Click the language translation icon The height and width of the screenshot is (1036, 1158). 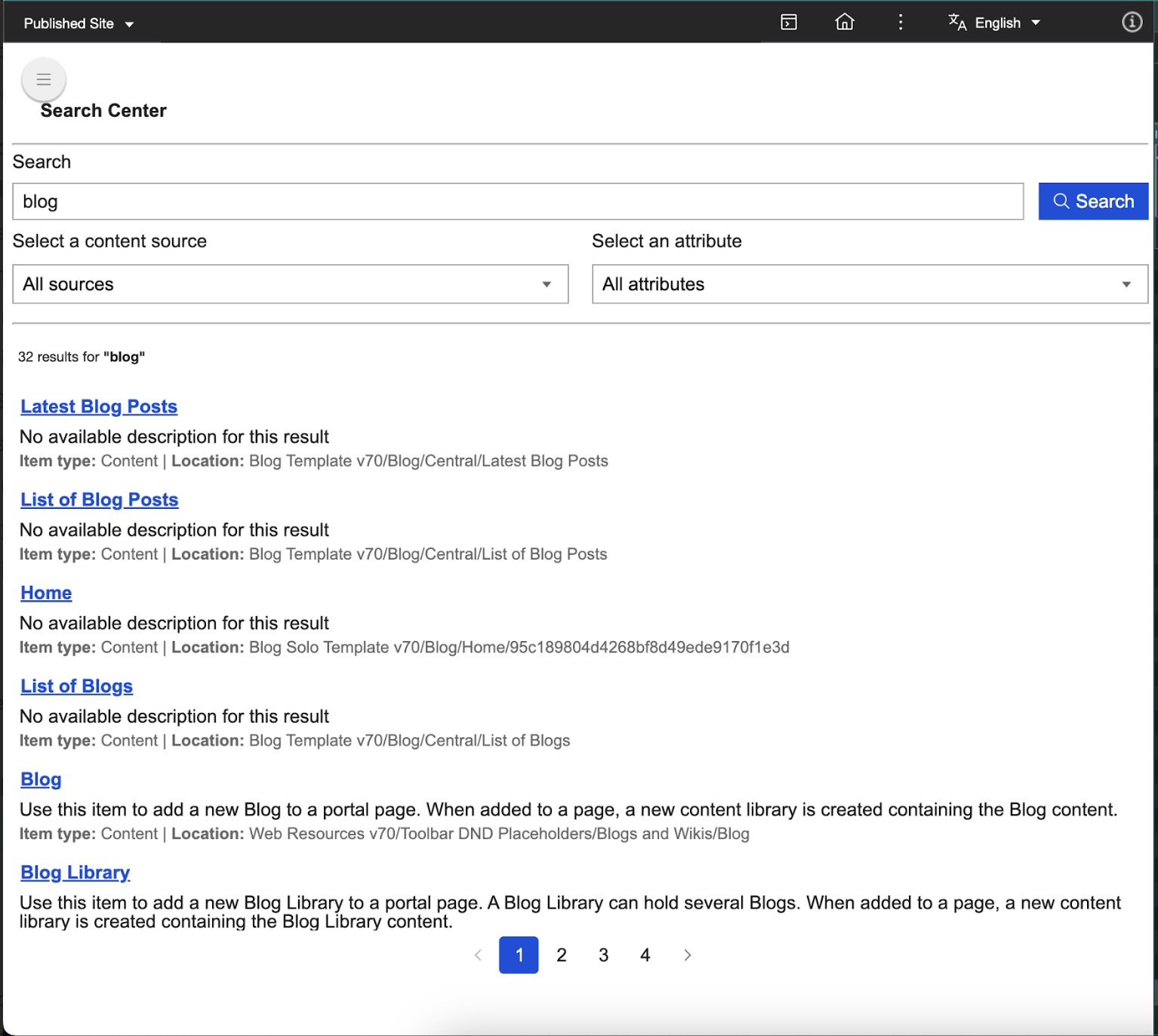[x=956, y=22]
